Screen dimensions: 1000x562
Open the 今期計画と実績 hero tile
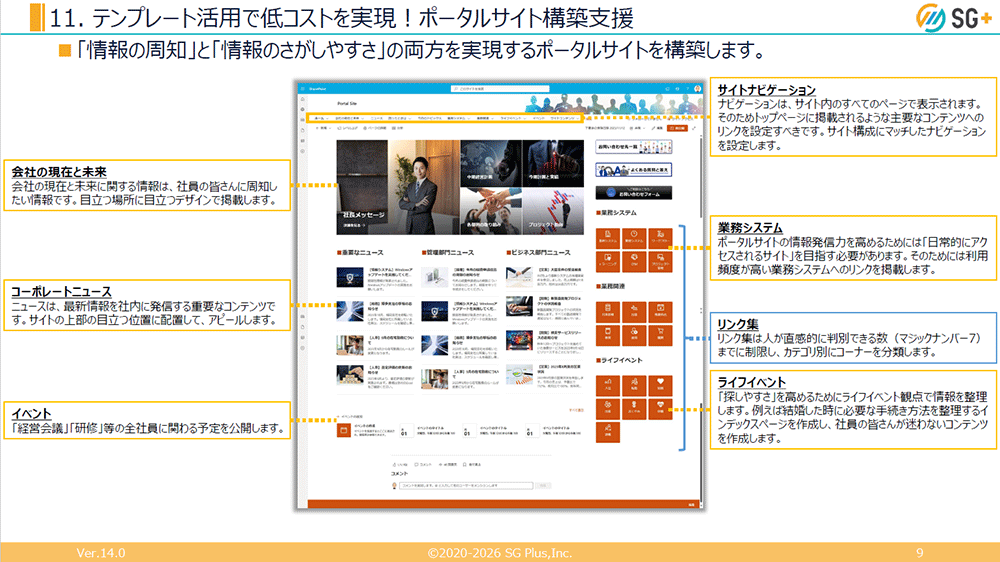[552, 164]
